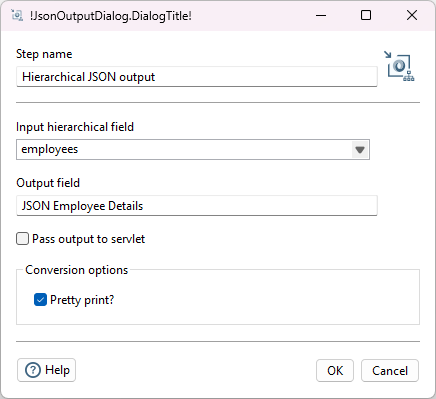Viewport: 436px width, 399px height.
Task: Click the Hierarchical JSON output step icon
Action: (399, 66)
